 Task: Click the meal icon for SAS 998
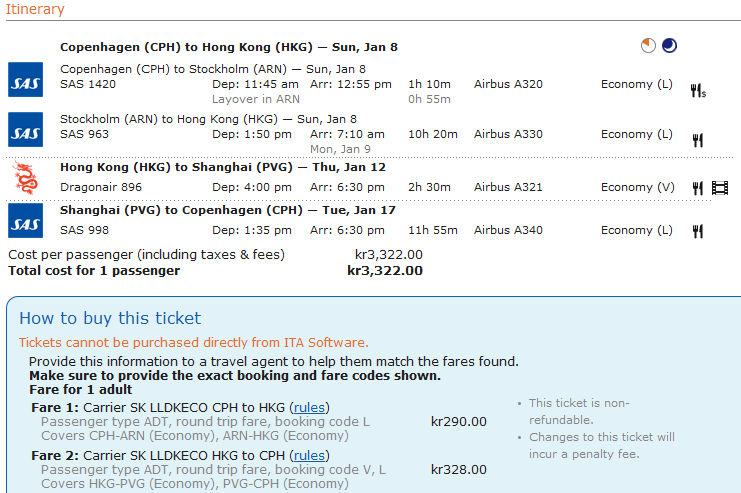[698, 231]
